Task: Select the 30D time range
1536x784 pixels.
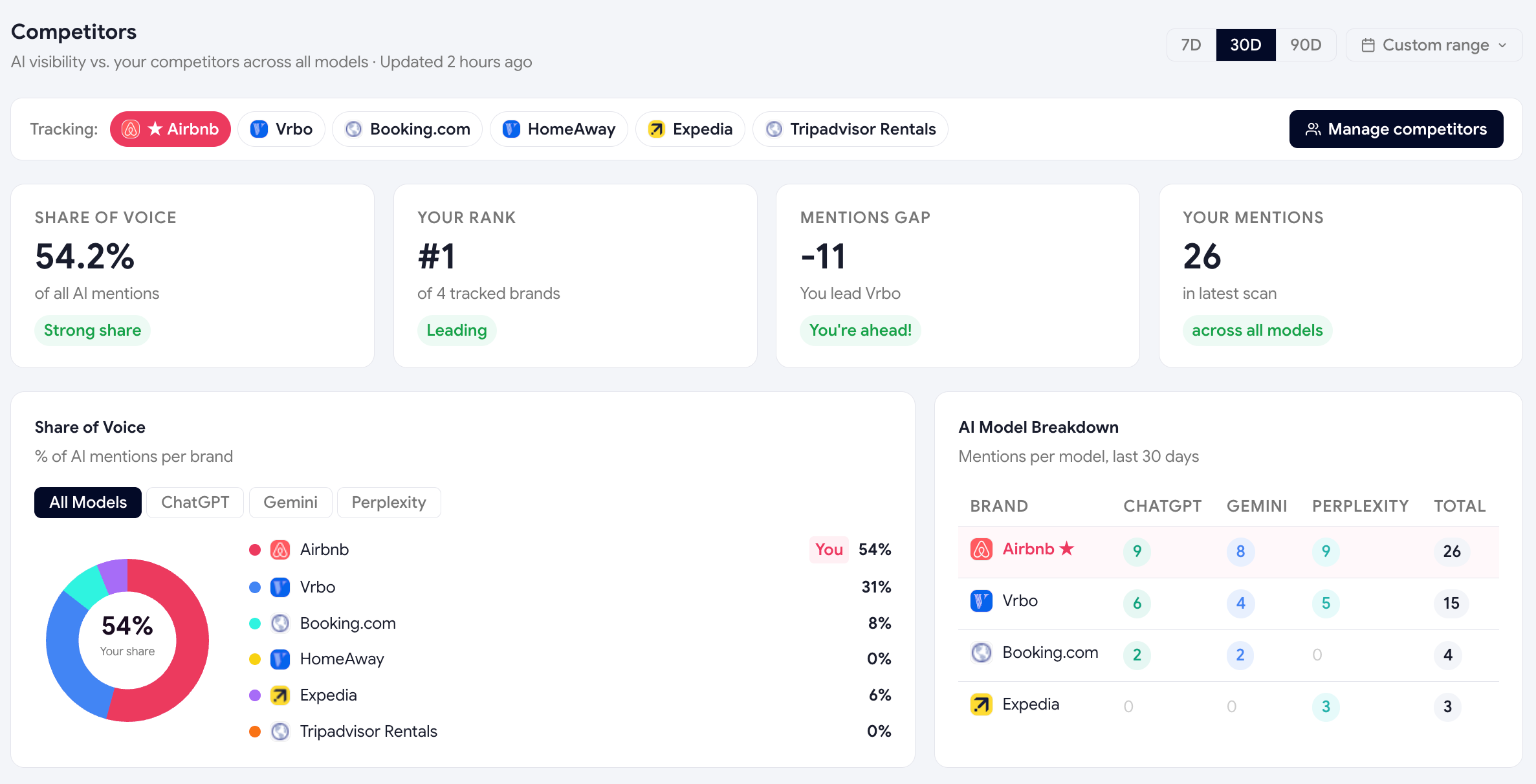Action: 1245,45
